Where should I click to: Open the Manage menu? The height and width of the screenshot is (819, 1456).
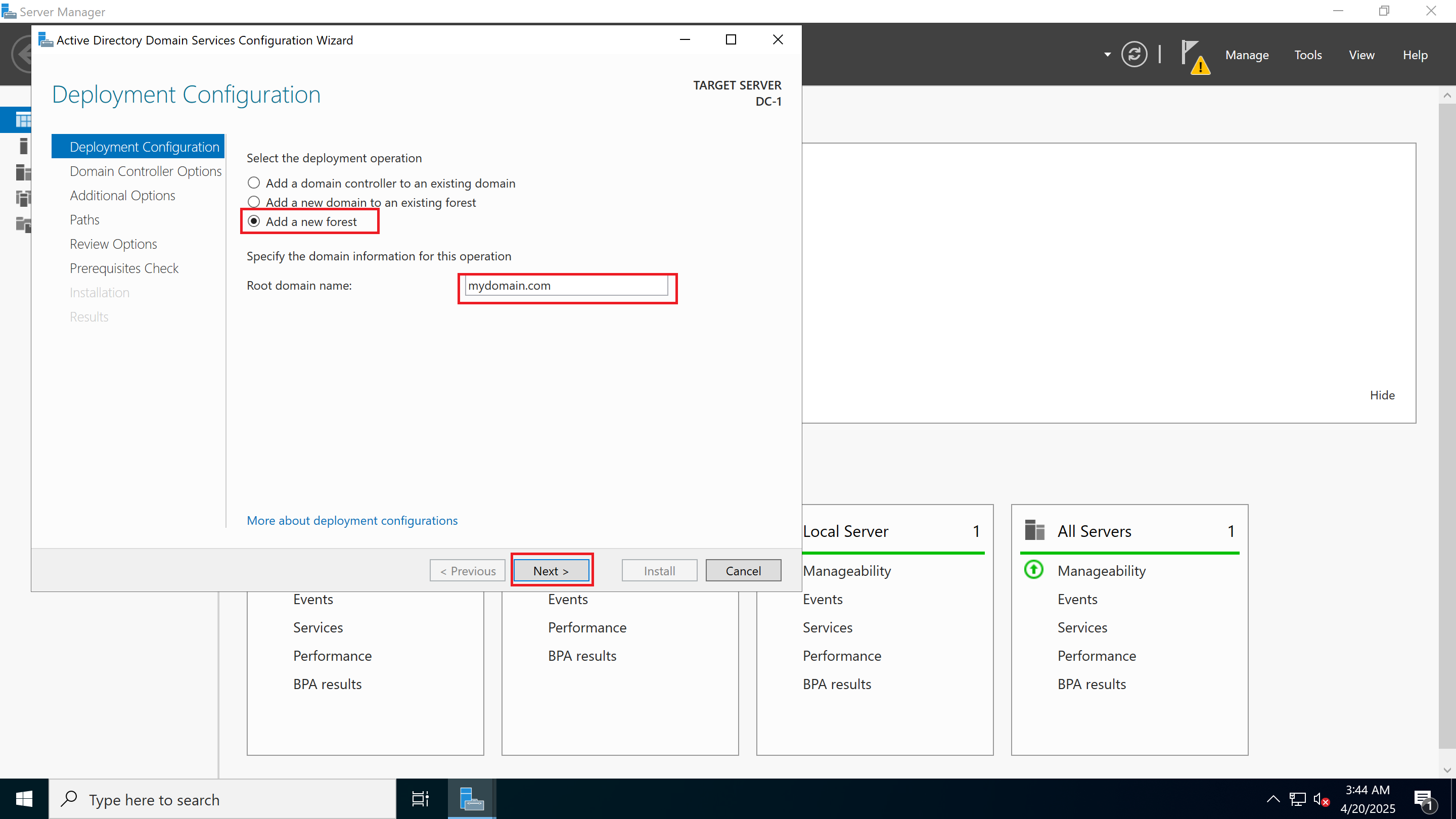click(1247, 55)
